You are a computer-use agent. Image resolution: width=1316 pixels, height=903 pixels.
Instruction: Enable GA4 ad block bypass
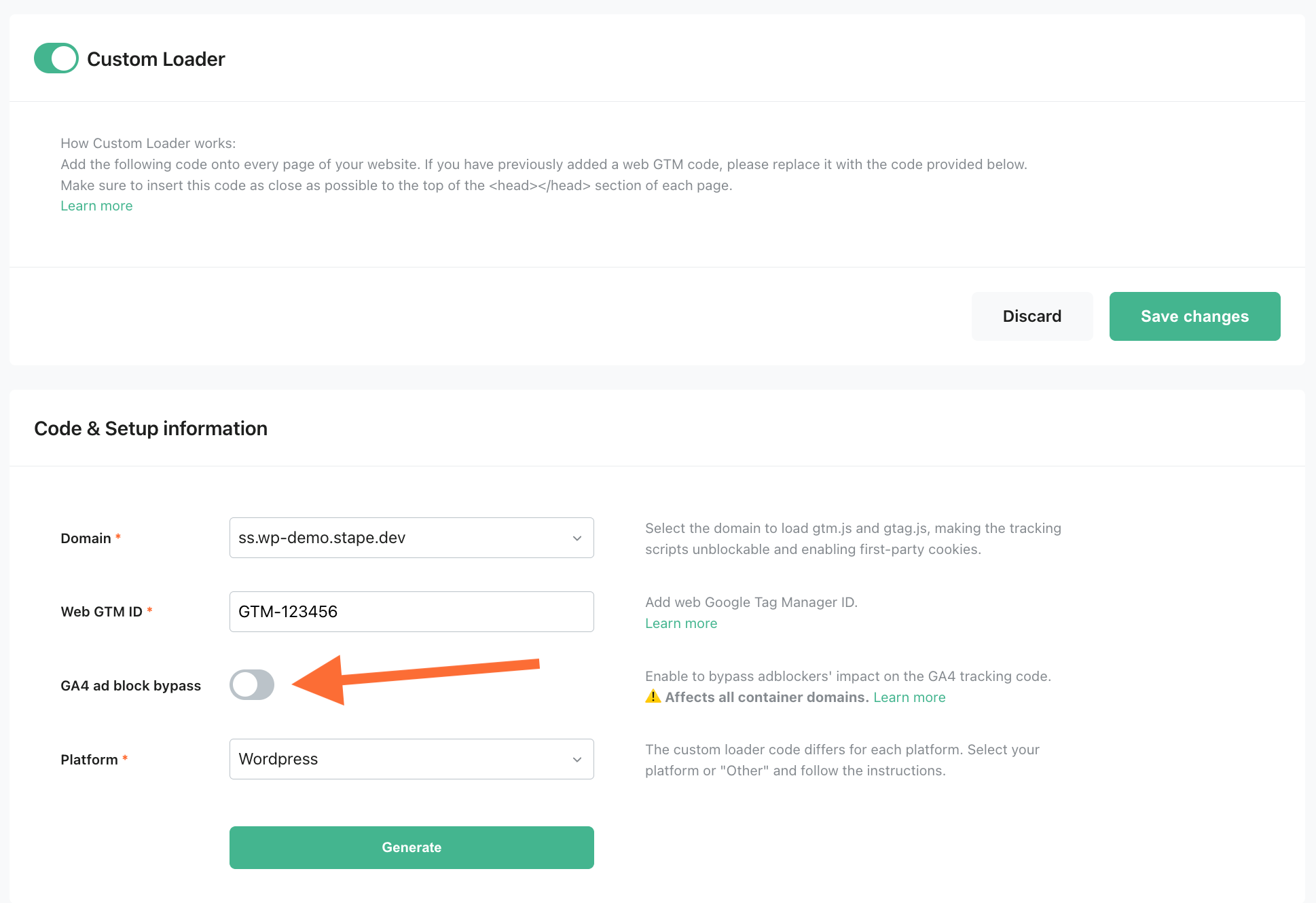(251, 685)
